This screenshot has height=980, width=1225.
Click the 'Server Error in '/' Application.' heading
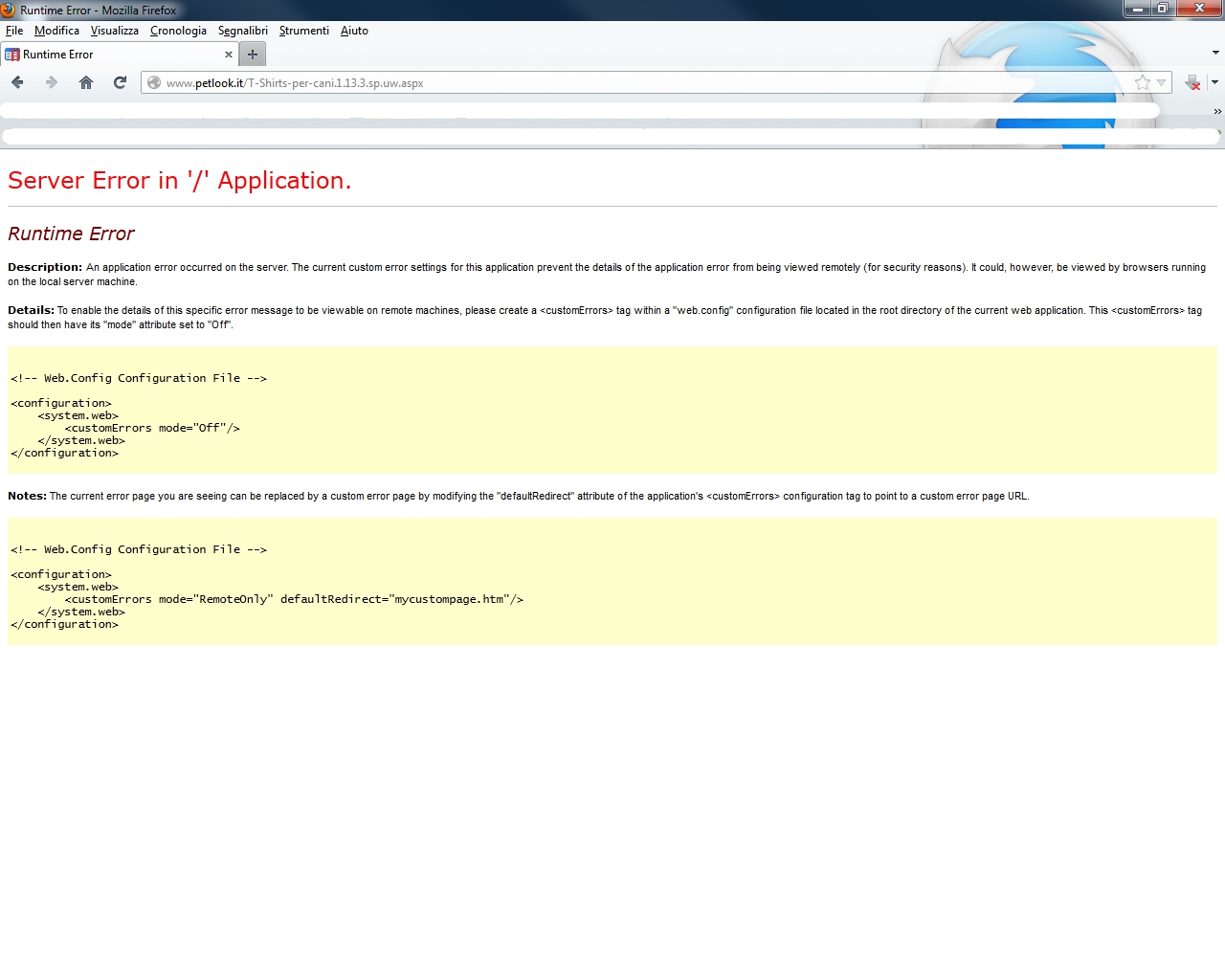coord(180,181)
